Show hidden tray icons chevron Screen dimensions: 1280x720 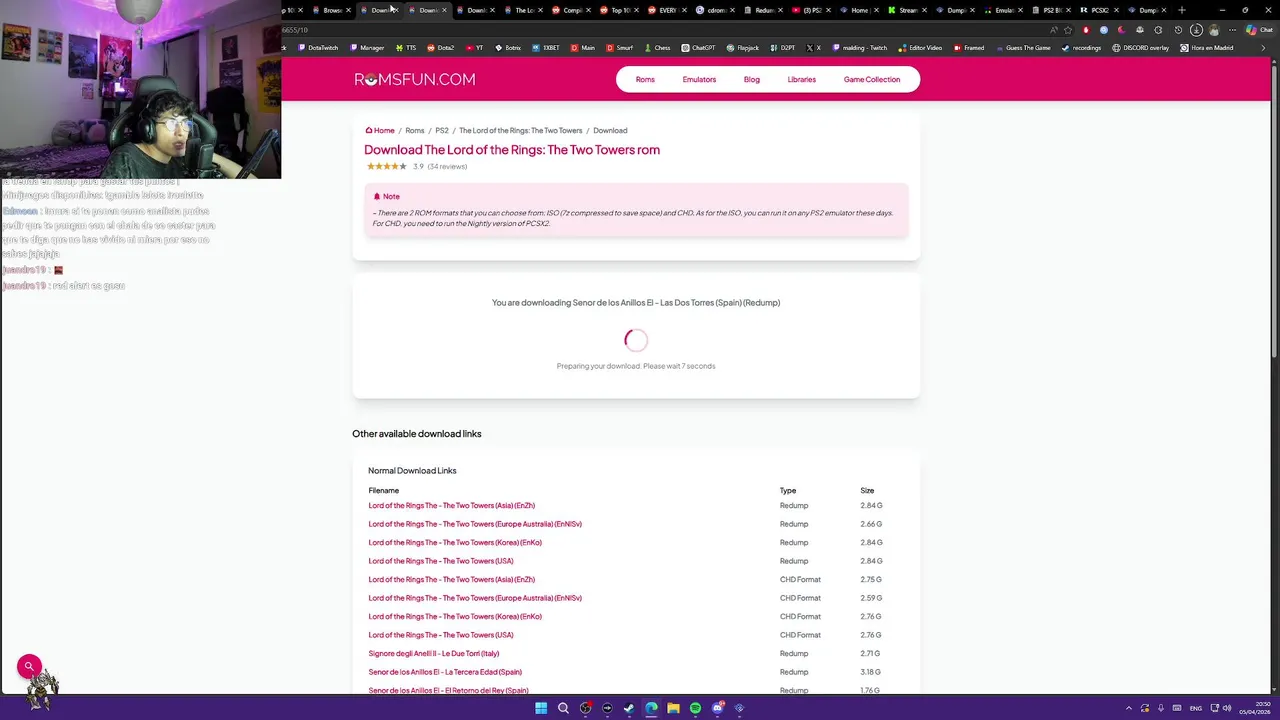point(1129,708)
